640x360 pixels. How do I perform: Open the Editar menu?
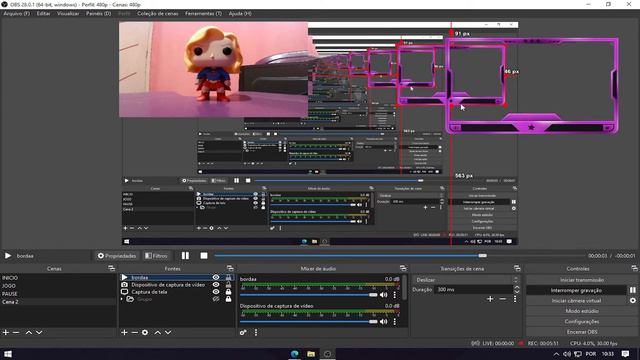pos(43,13)
